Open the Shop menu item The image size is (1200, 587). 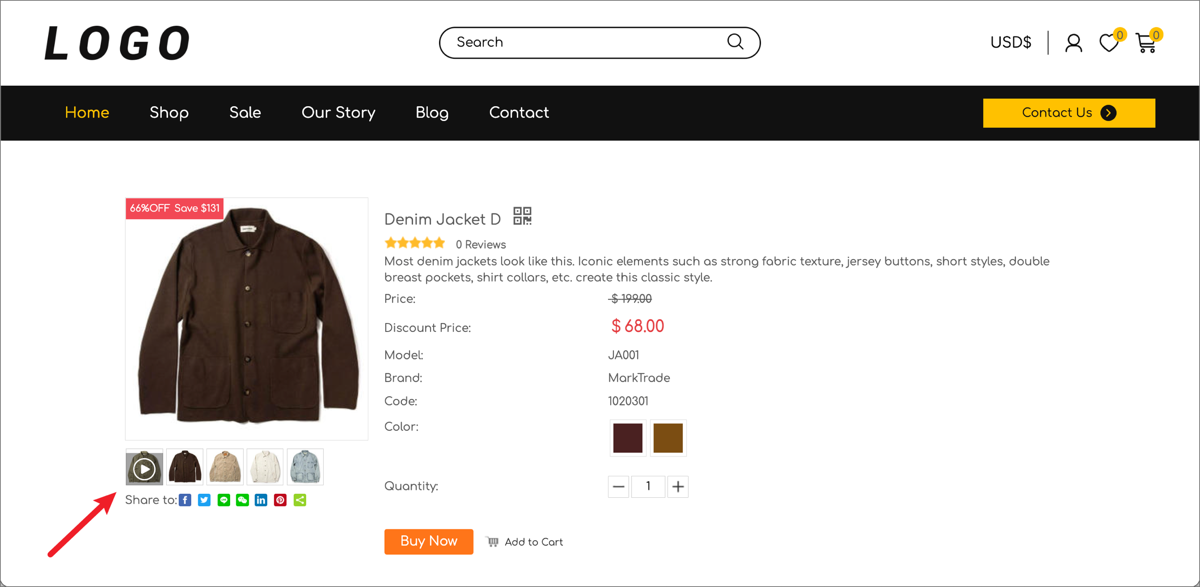click(169, 113)
